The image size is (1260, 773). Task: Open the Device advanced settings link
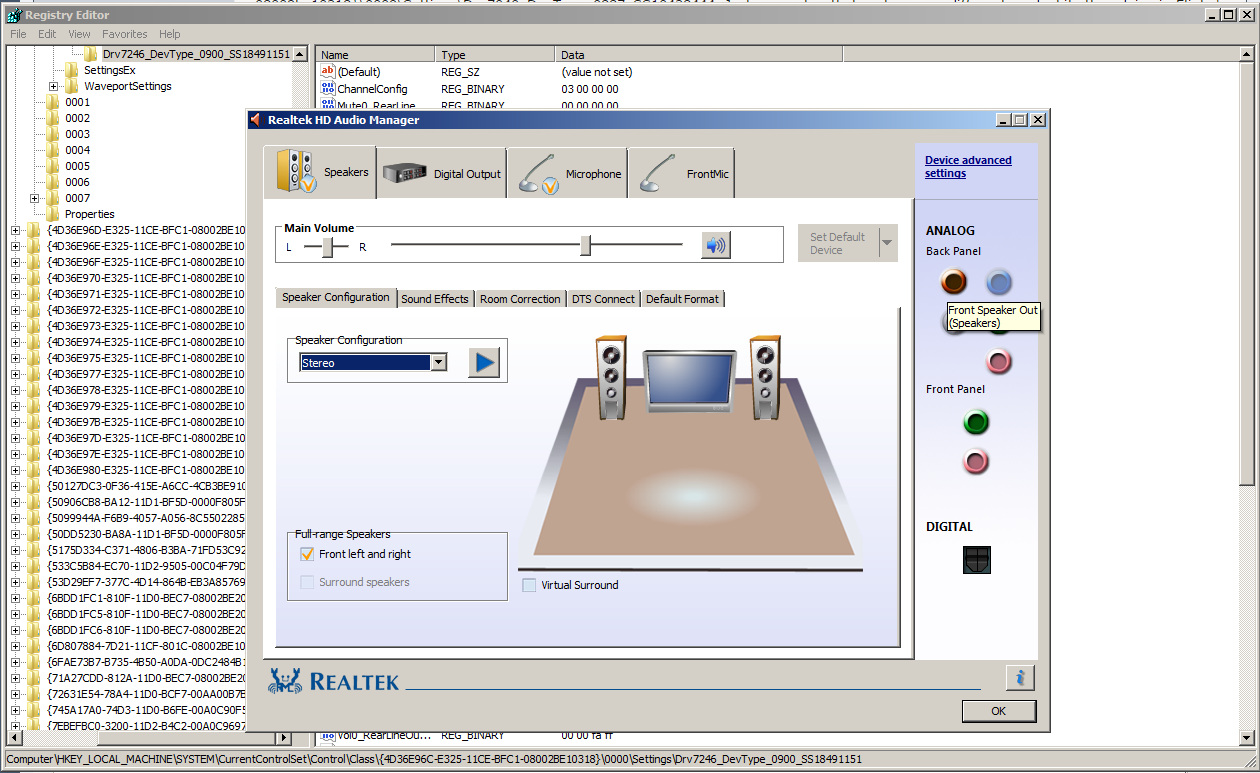[968, 167]
